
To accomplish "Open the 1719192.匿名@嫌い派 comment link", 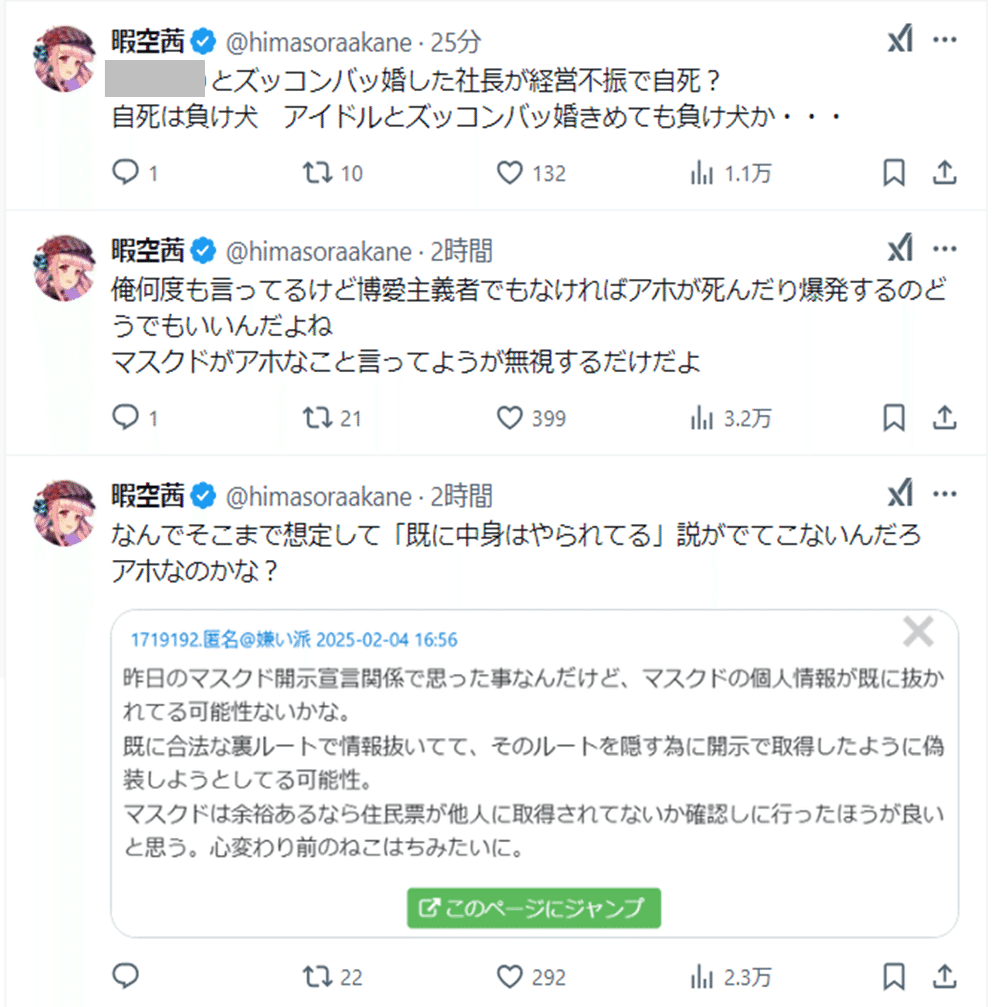I will (x=294, y=639).
